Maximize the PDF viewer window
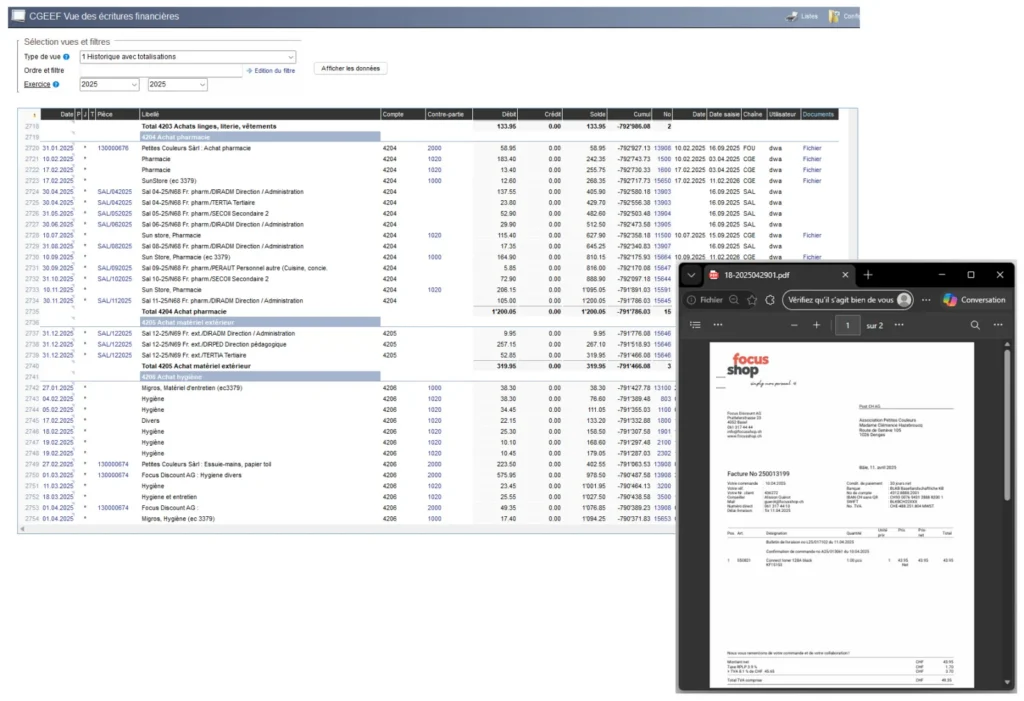The width and height of the screenshot is (1024, 701). [x=970, y=275]
